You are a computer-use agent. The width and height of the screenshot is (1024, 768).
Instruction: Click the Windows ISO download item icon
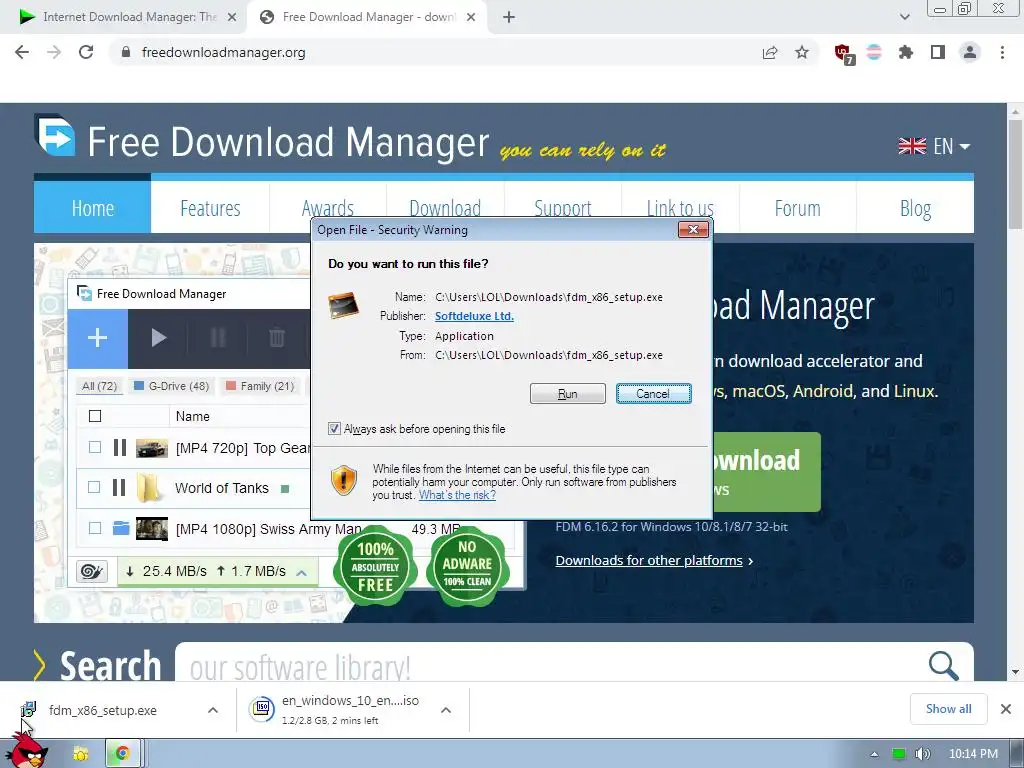pyautogui.click(x=262, y=709)
